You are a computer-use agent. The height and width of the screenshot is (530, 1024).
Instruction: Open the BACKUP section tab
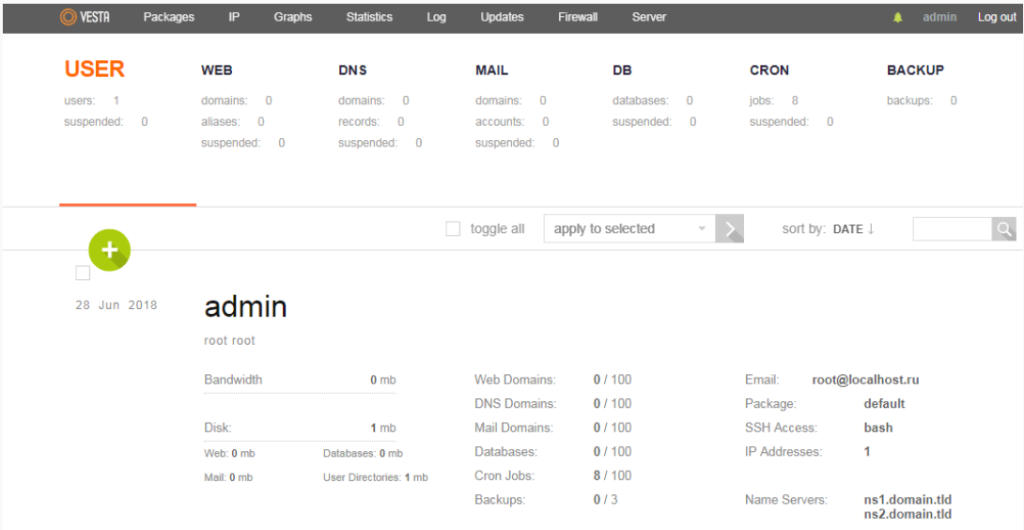coord(915,70)
